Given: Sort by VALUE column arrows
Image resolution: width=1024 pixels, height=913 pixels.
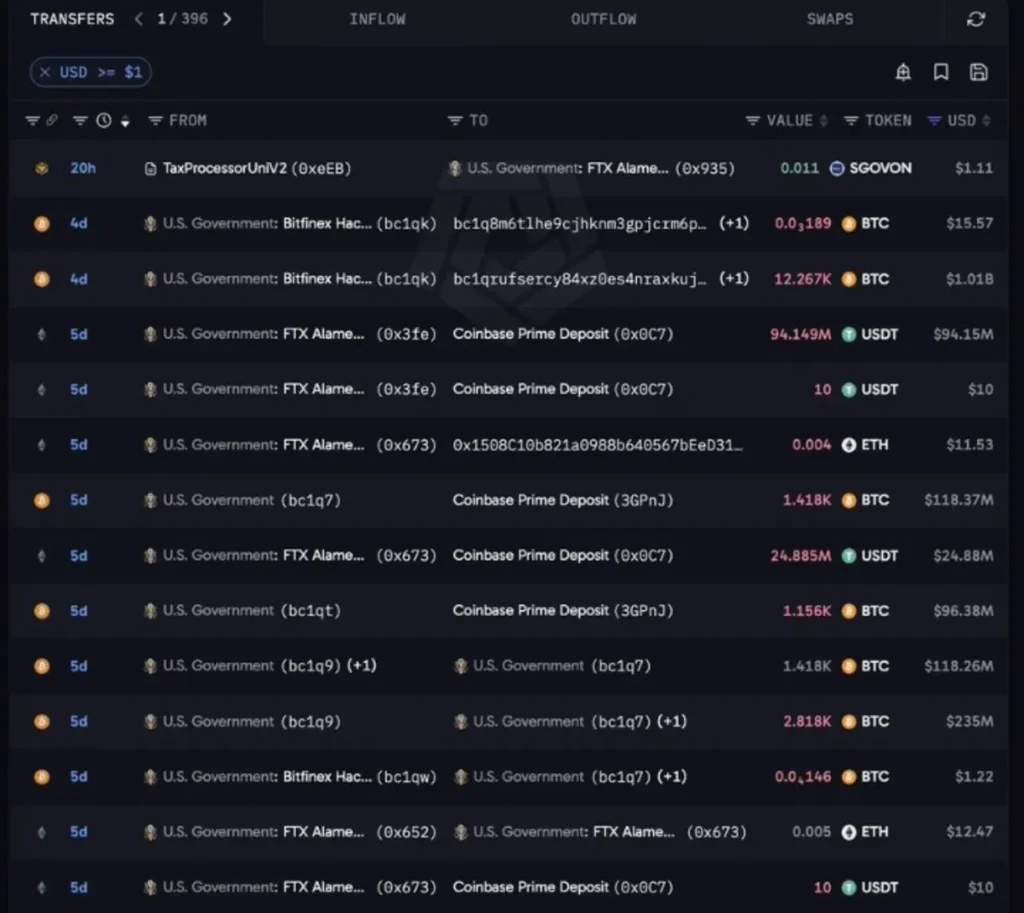Looking at the screenshot, I should [824, 120].
